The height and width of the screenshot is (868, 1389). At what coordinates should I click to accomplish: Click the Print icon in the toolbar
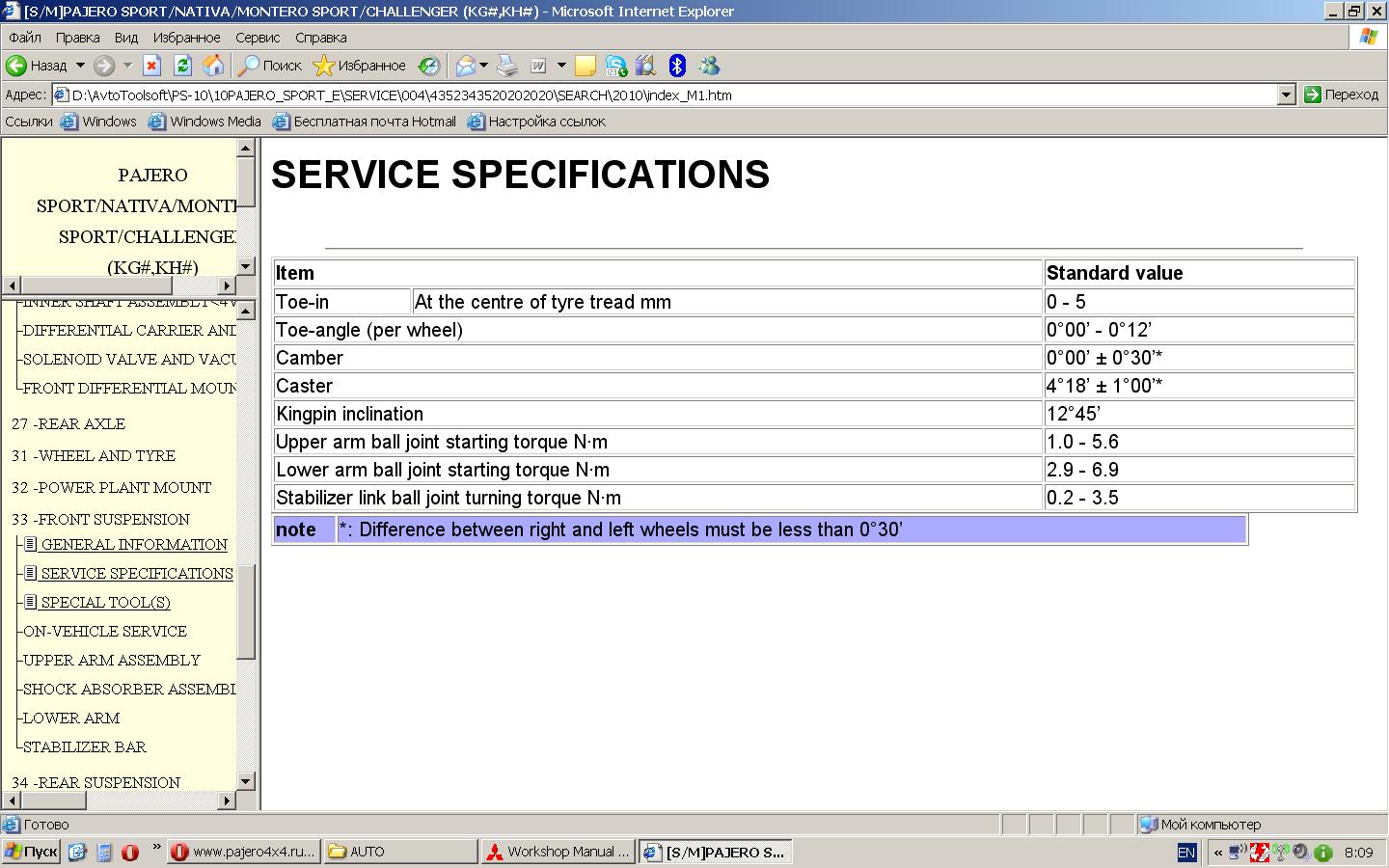pyautogui.click(x=507, y=66)
